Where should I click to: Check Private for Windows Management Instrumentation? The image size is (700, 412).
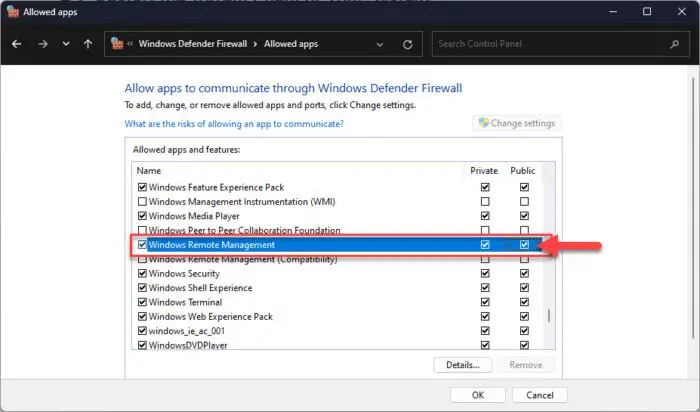point(485,201)
